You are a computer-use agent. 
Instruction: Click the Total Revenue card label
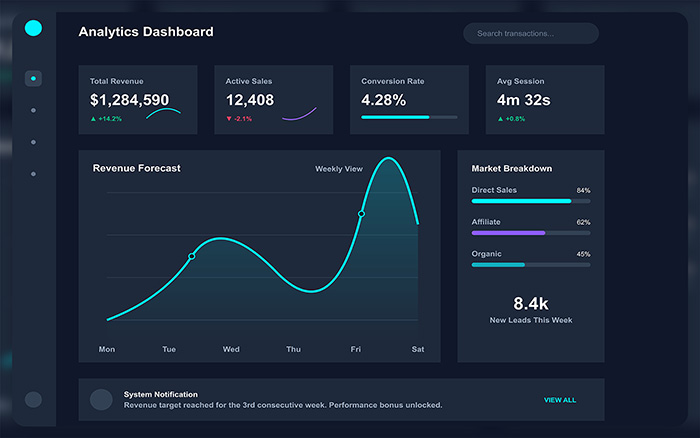pyautogui.click(x=117, y=81)
